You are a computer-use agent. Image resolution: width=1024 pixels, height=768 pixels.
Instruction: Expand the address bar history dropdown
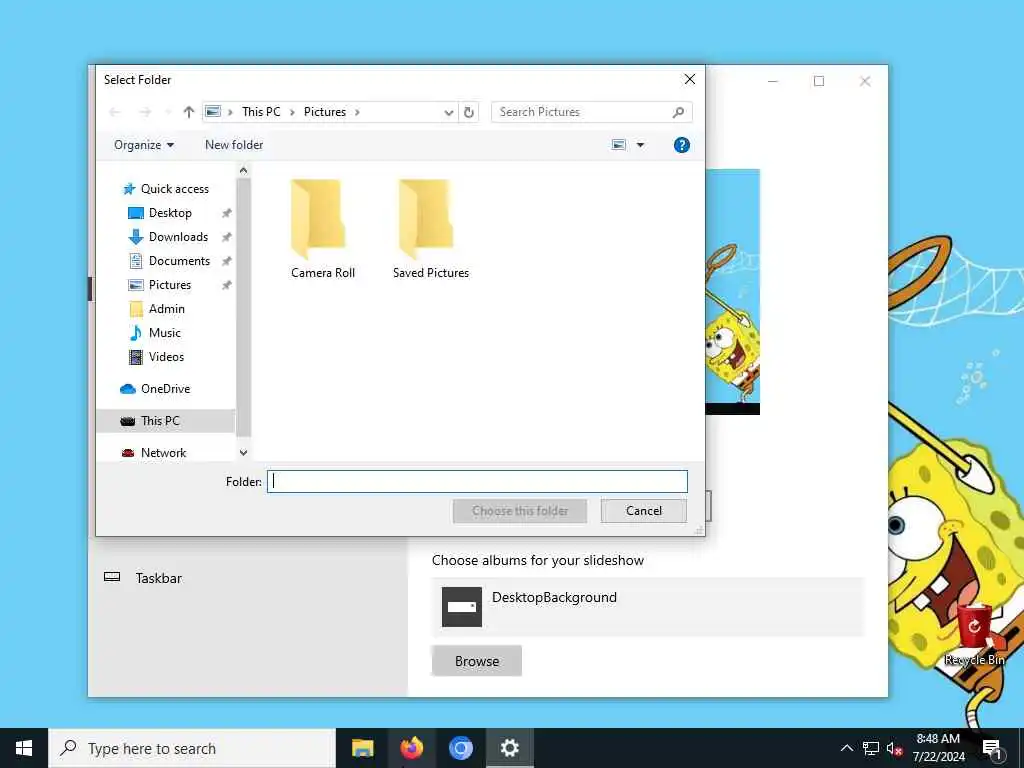click(x=449, y=112)
